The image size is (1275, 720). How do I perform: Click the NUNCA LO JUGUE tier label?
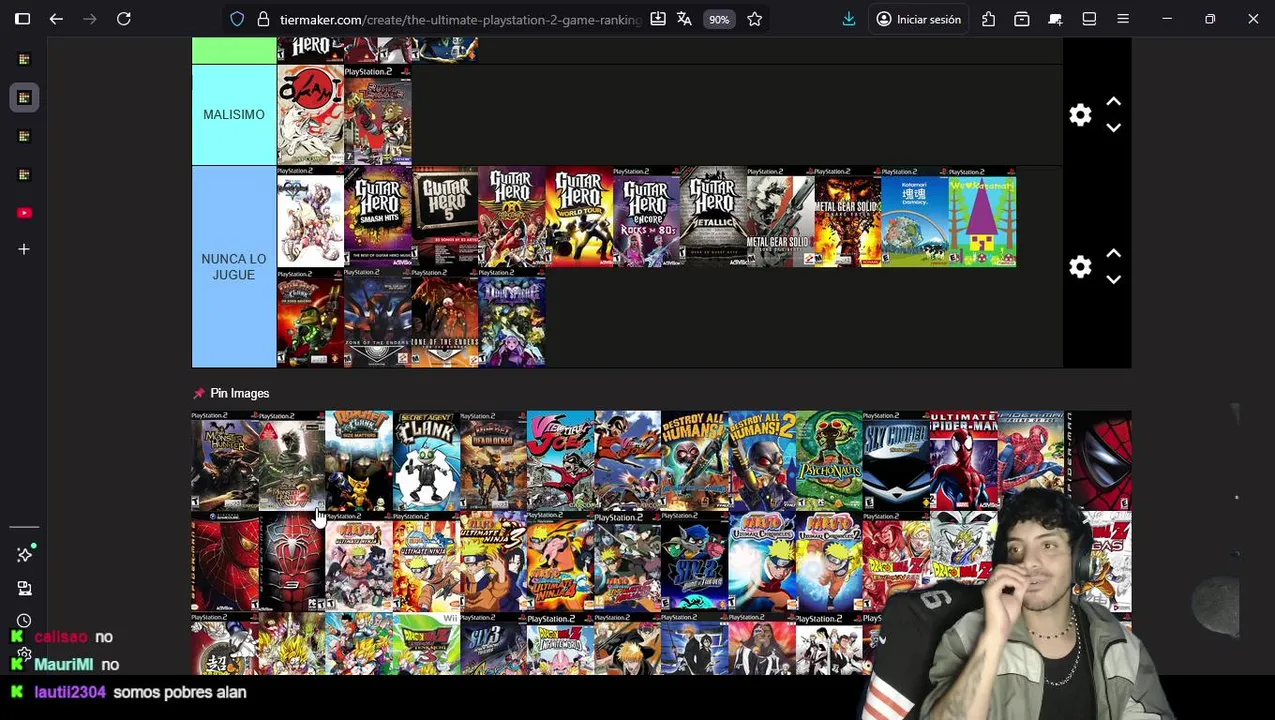pos(234,267)
